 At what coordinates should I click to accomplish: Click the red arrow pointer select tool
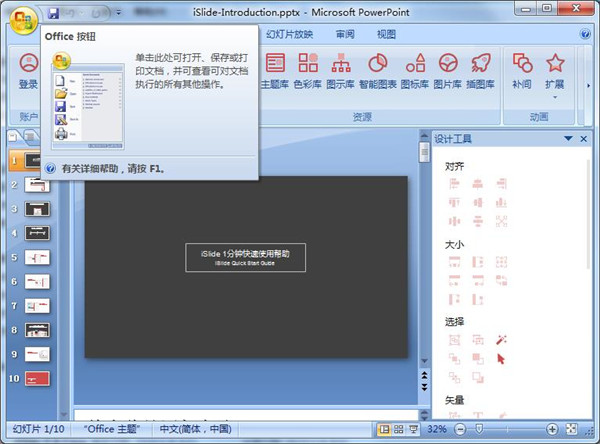pyautogui.click(x=501, y=359)
